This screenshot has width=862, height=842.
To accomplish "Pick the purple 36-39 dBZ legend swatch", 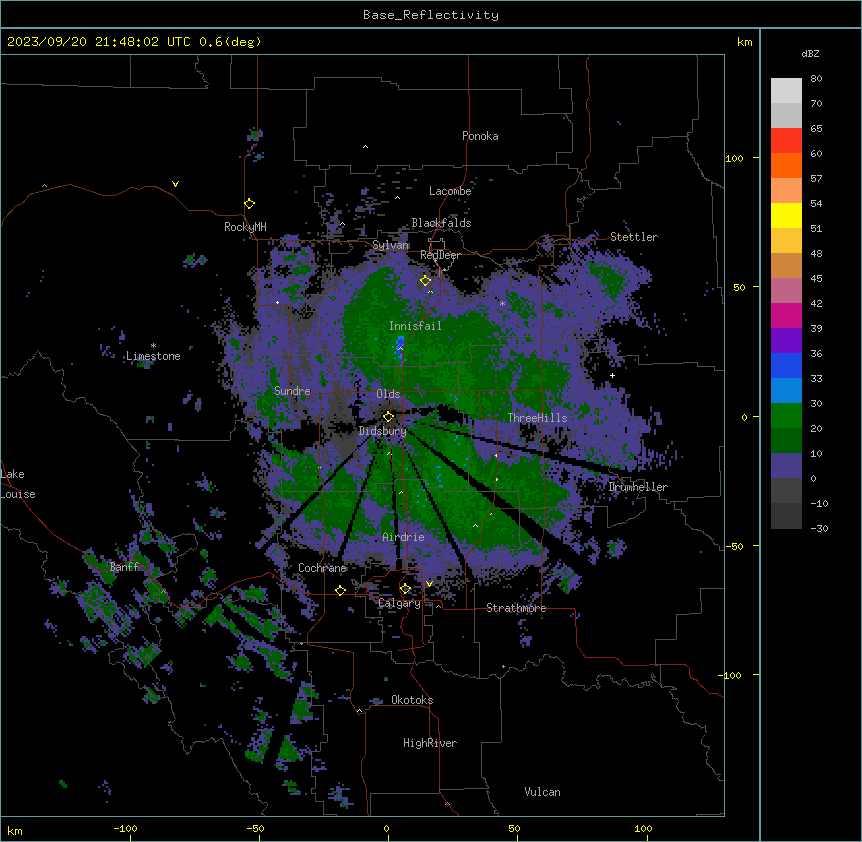I will [x=786, y=341].
